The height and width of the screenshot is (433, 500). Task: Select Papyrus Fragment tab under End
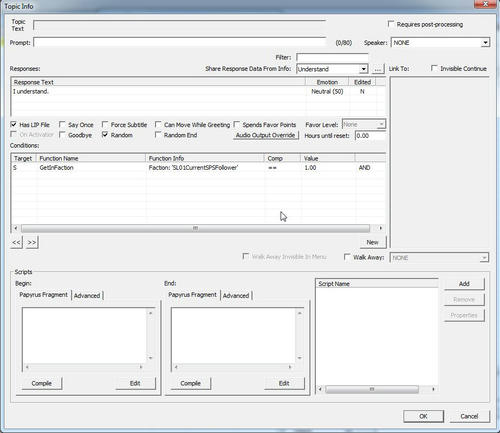[x=192, y=295]
